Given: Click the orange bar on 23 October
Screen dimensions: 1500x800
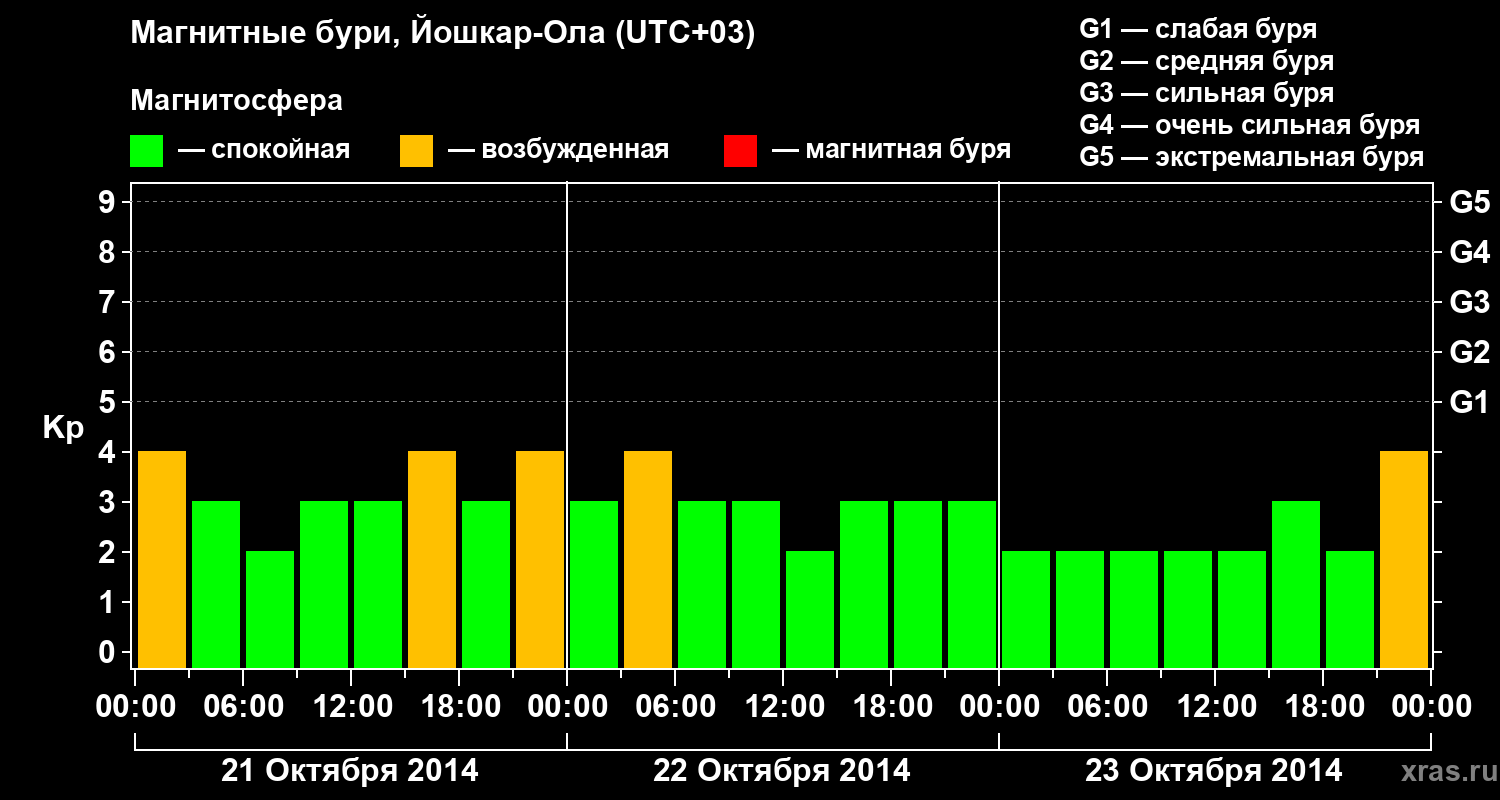Looking at the screenshot, I should tap(1404, 560).
